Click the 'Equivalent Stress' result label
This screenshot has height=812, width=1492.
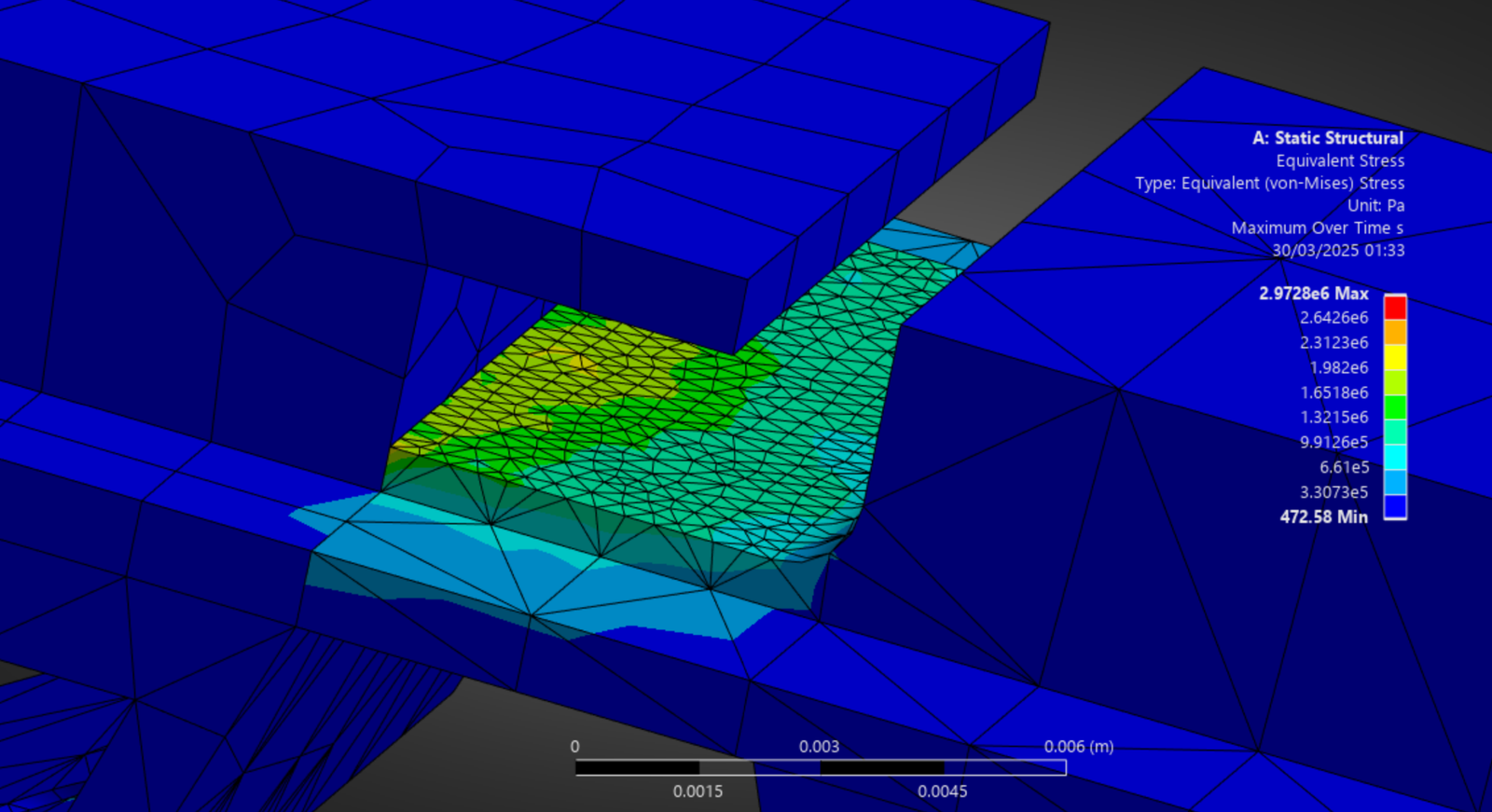tap(1340, 160)
